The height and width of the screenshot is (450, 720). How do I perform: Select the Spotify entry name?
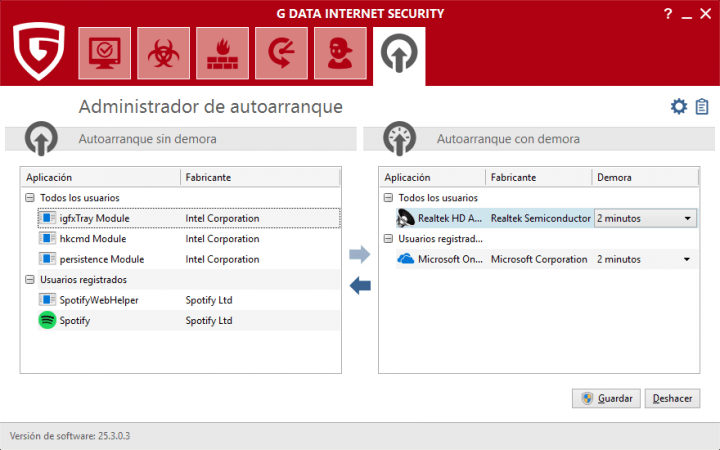pyautogui.click(x=74, y=321)
